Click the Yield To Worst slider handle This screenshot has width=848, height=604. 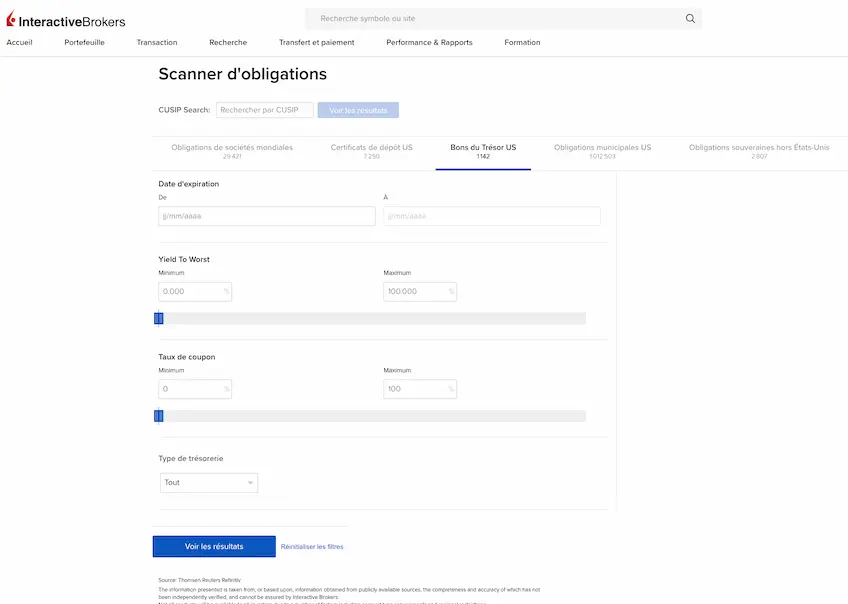click(x=158, y=318)
